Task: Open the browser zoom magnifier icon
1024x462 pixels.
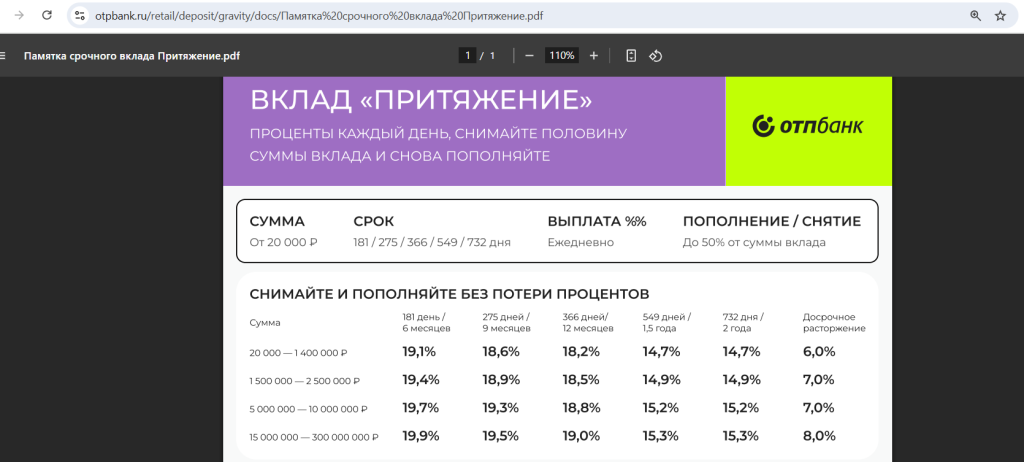Action: click(x=976, y=16)
